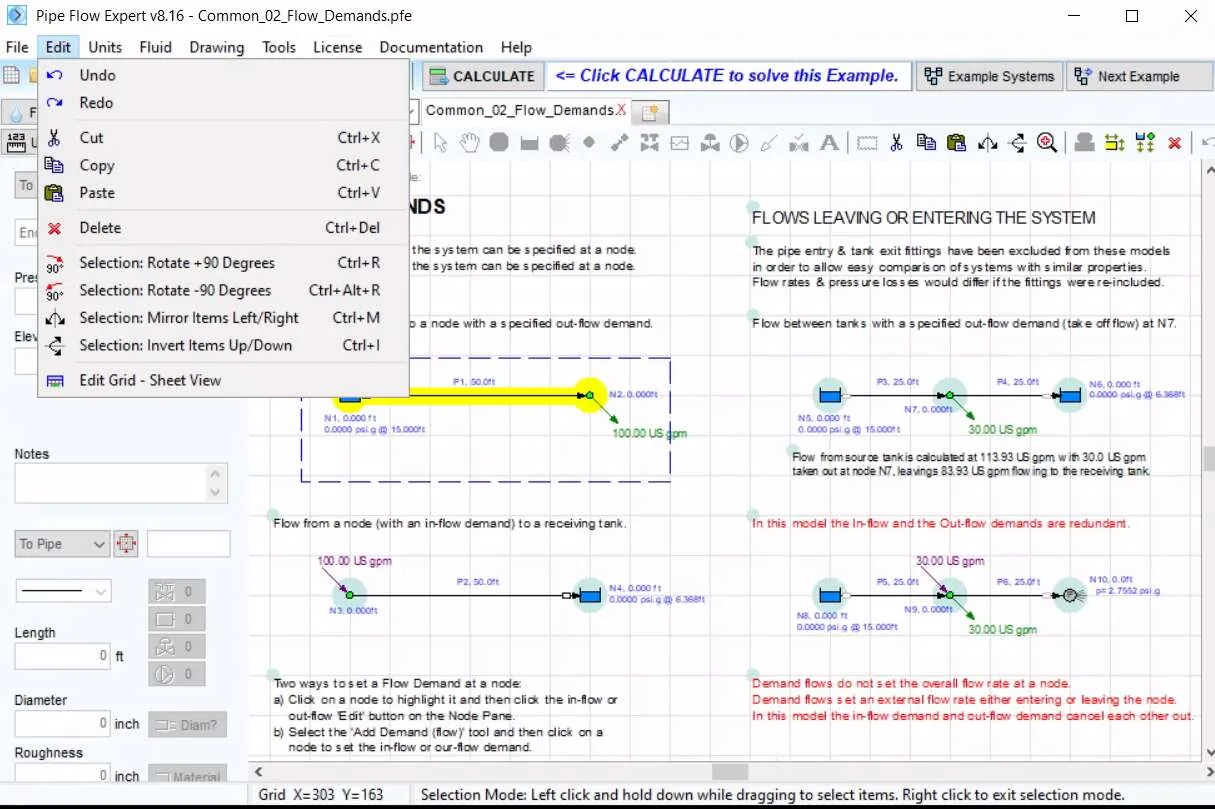
Task: Open the Fluid menu
Action: pyautogui.click(x=156, y=47)
